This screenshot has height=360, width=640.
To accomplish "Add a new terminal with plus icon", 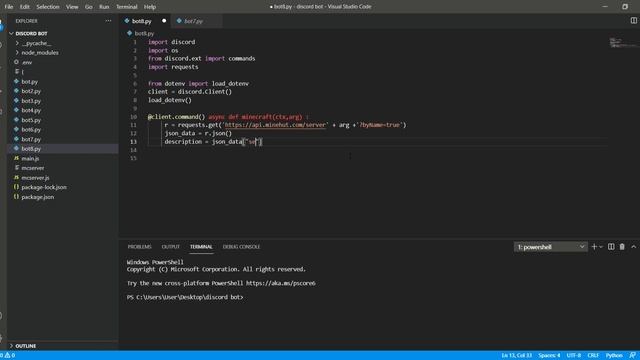I will click(594, 247).
